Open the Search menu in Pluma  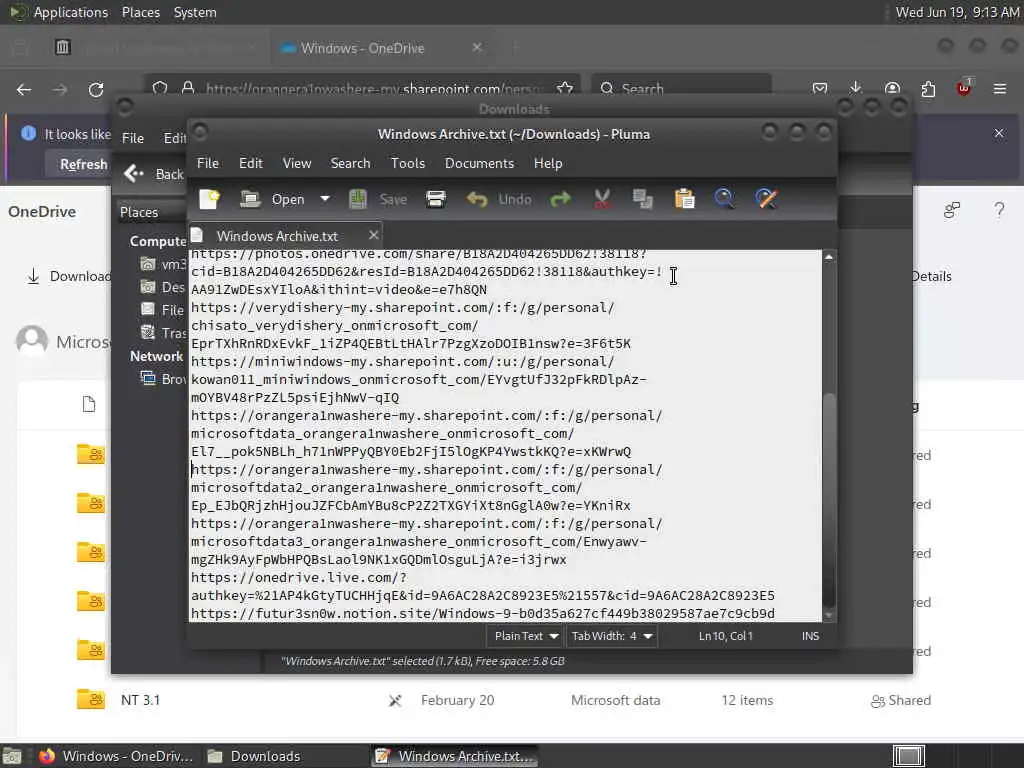(x=350, y=163)
